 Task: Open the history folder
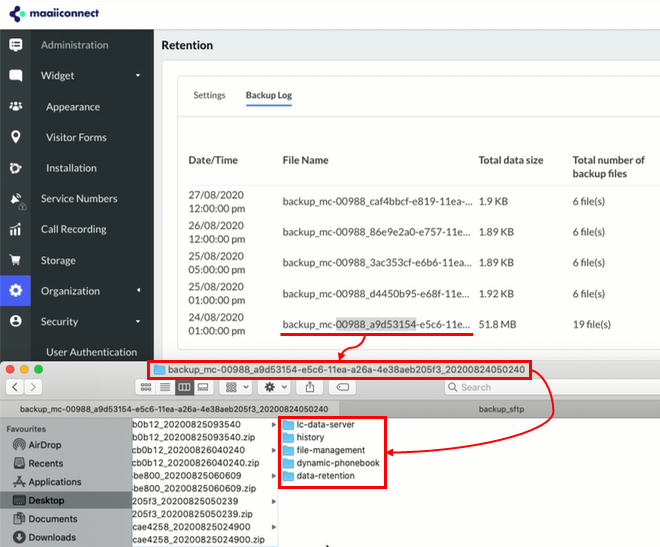pos(303,437)
